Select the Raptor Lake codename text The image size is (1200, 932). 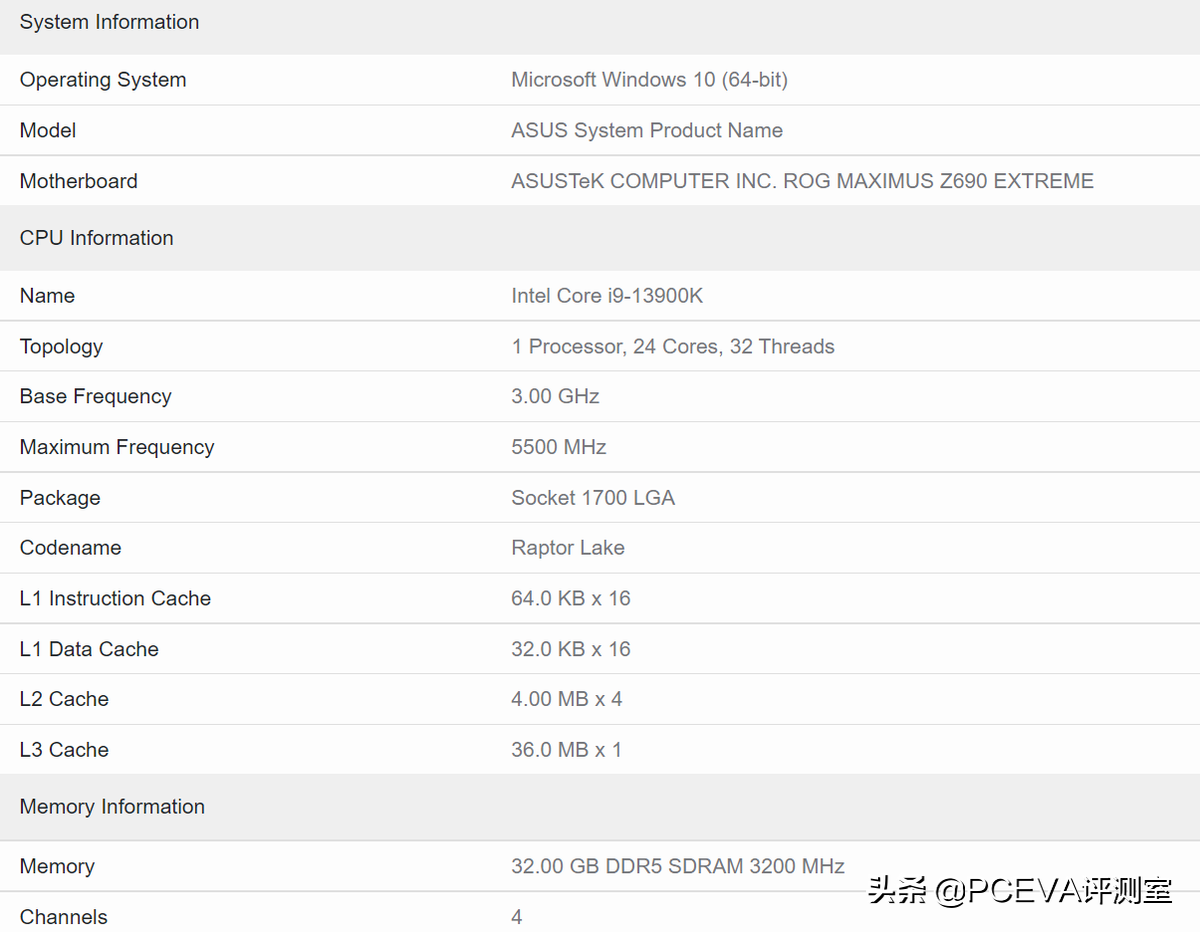click(568, 547)
